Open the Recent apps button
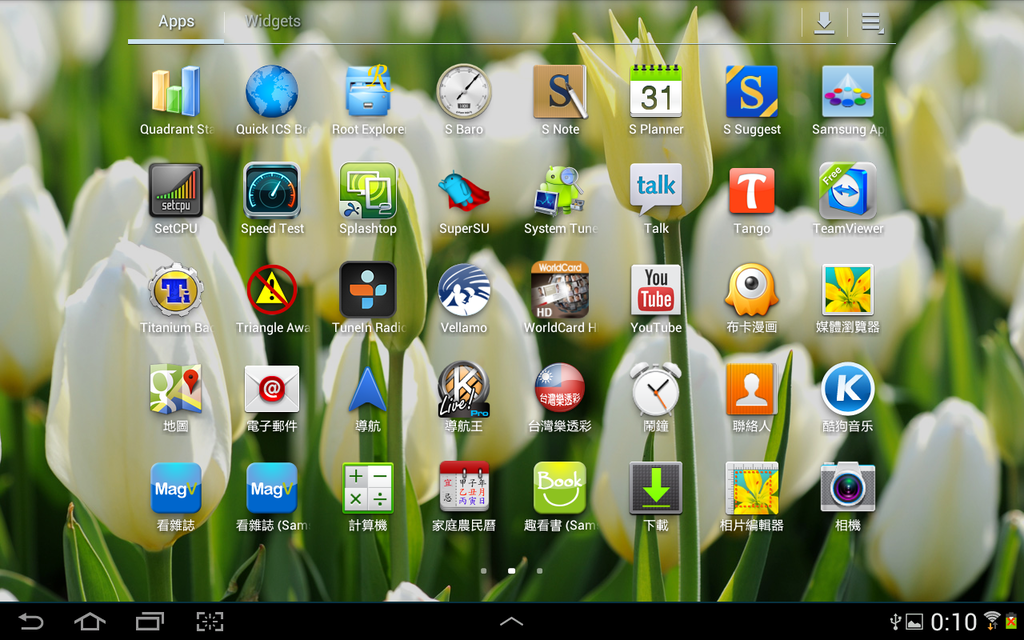 [150, 621]
